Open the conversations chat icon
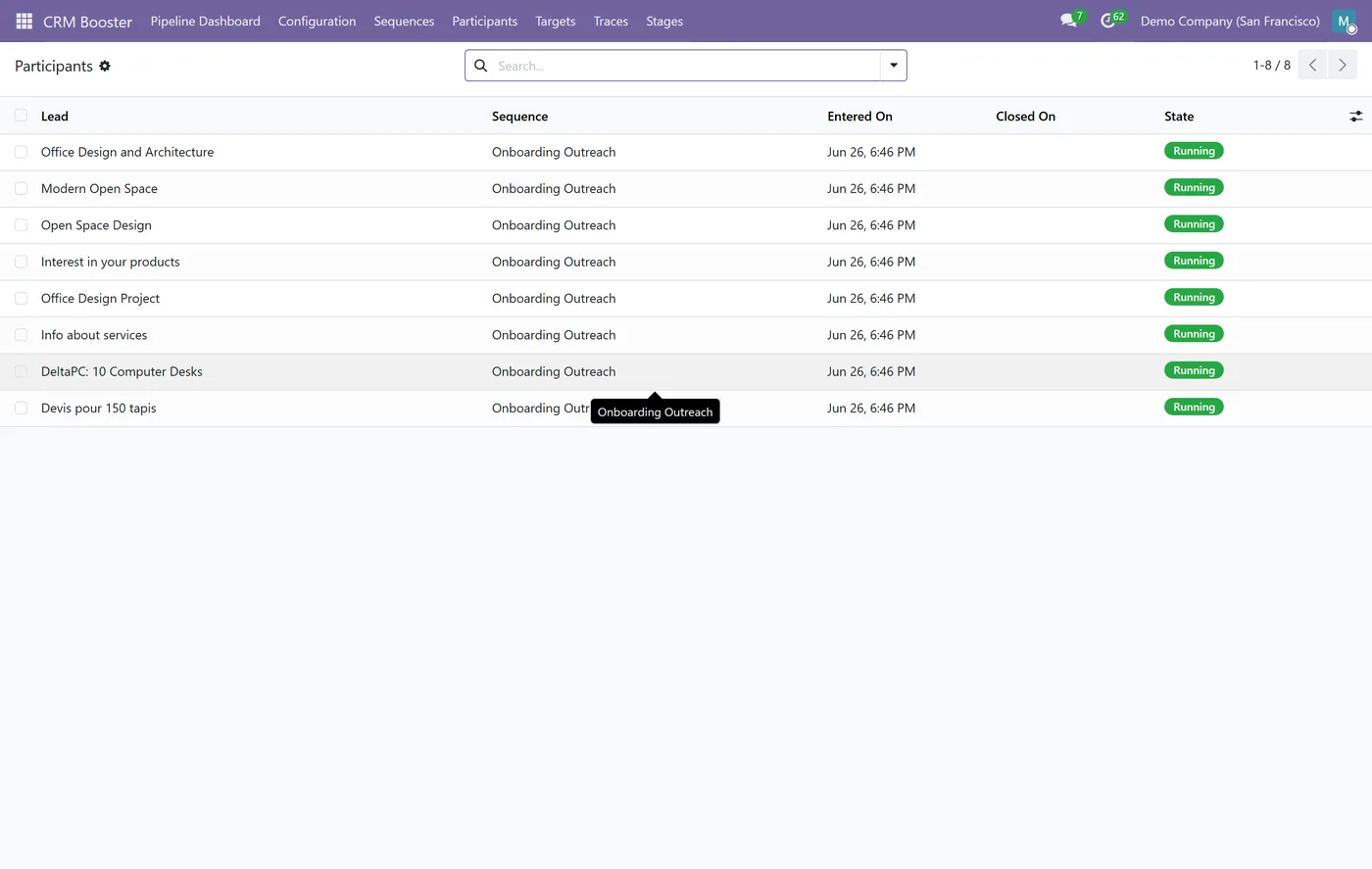1372x869 pixels. [1068, 21]
